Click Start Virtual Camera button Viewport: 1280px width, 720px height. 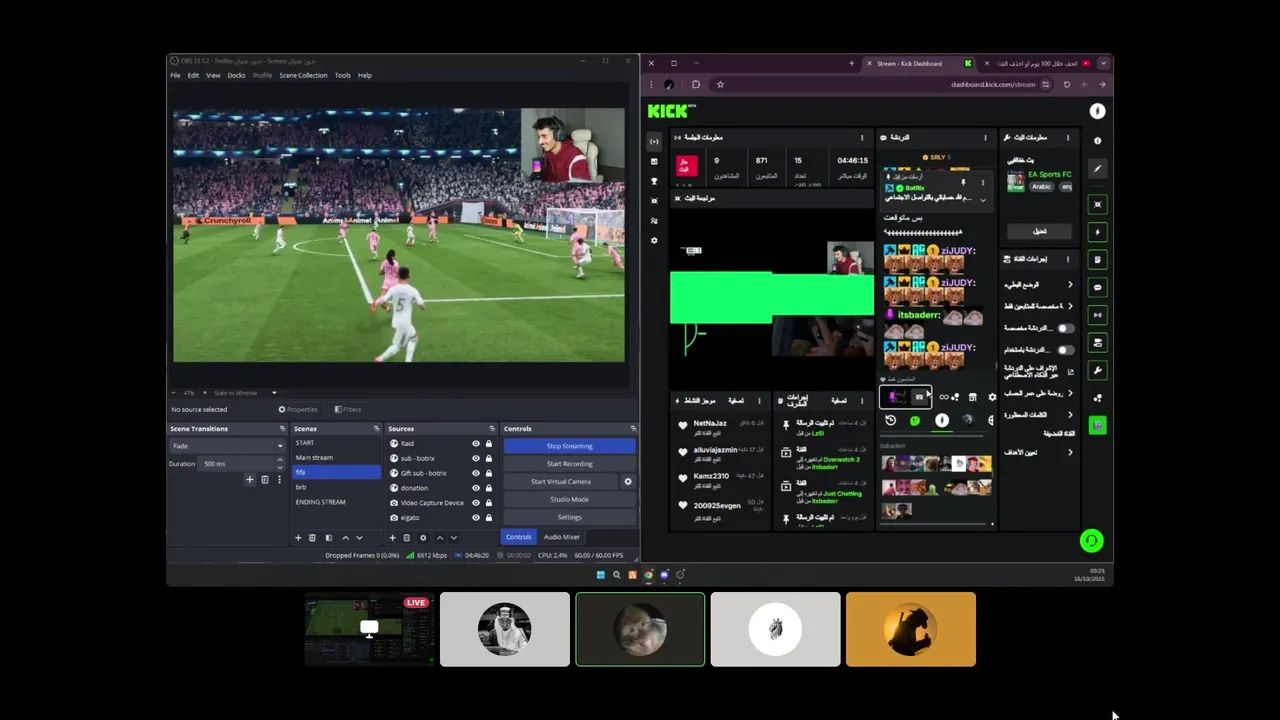point(561,482)
